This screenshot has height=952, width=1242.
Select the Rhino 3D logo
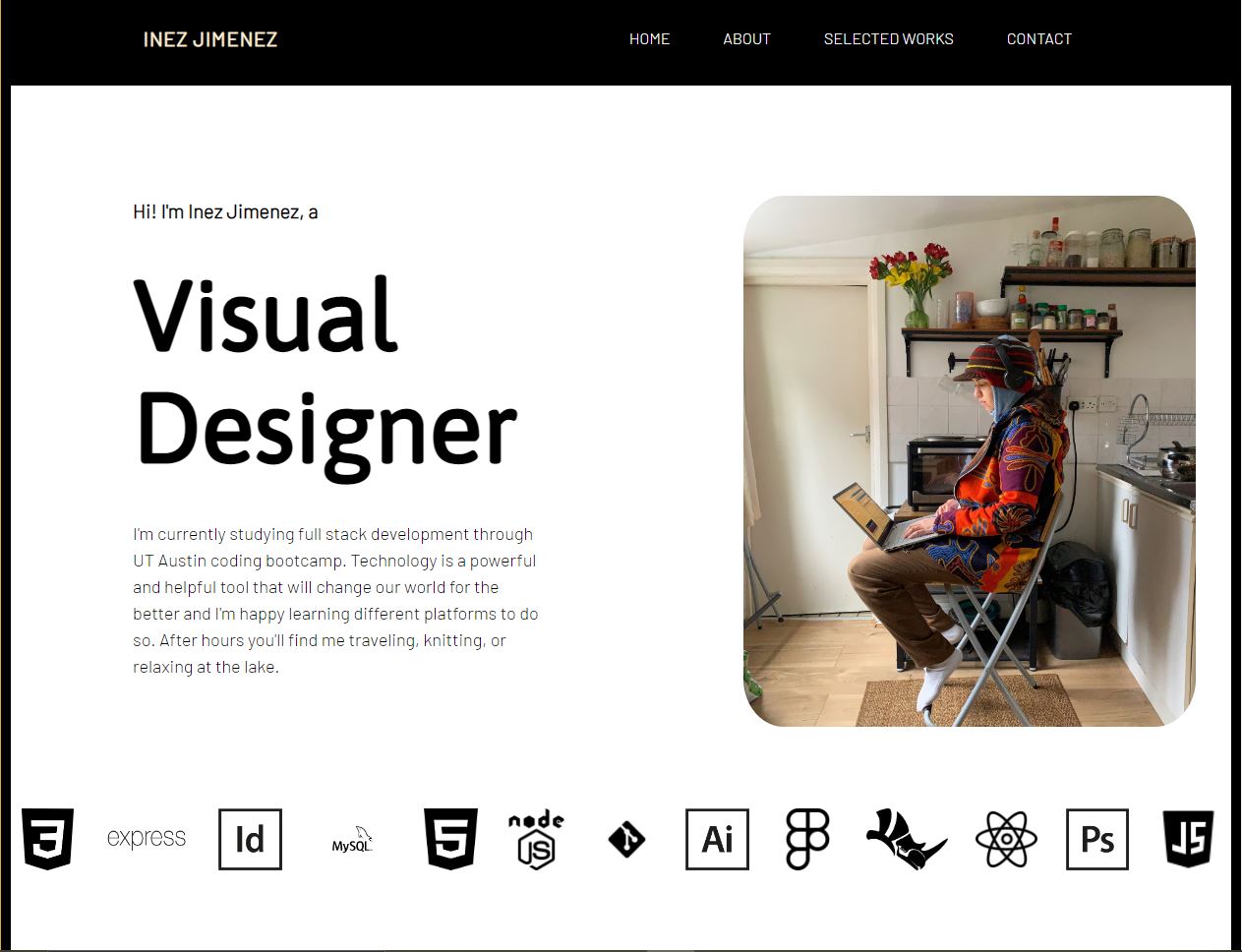coord(905,840)
